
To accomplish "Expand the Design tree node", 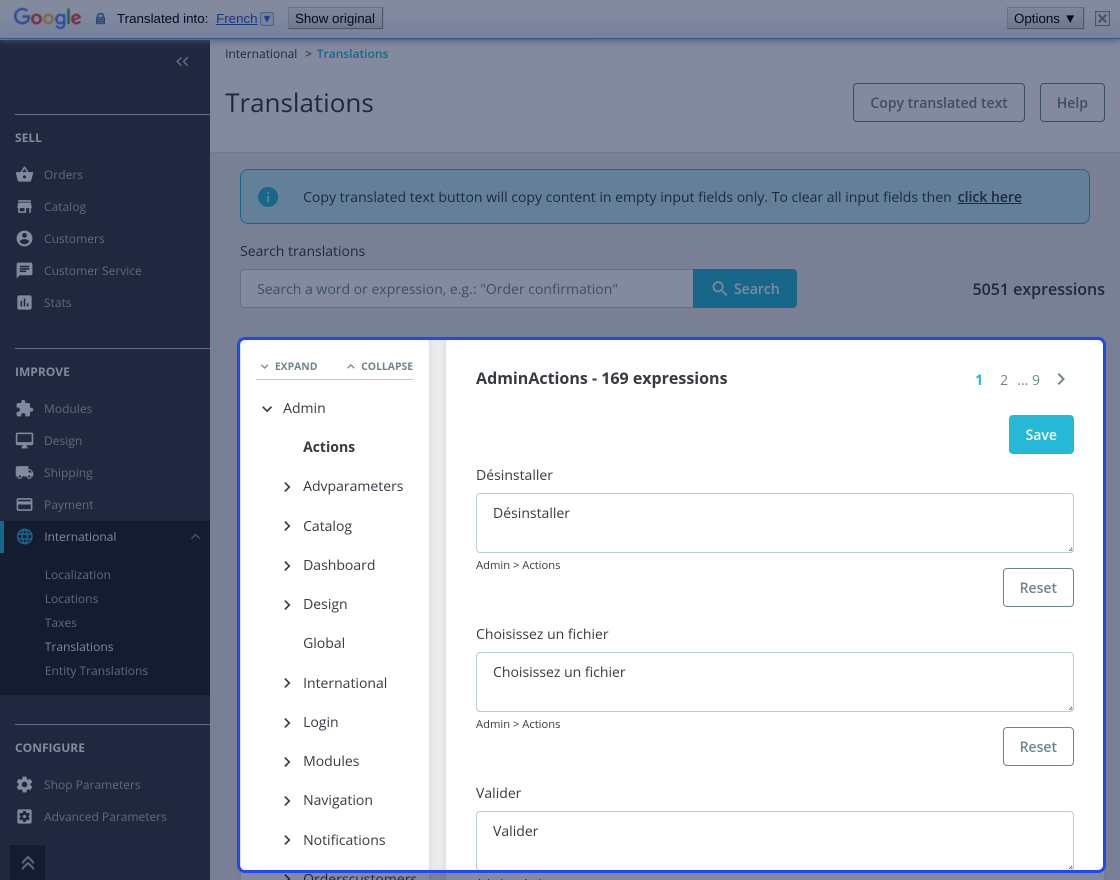I will point(287,604).
